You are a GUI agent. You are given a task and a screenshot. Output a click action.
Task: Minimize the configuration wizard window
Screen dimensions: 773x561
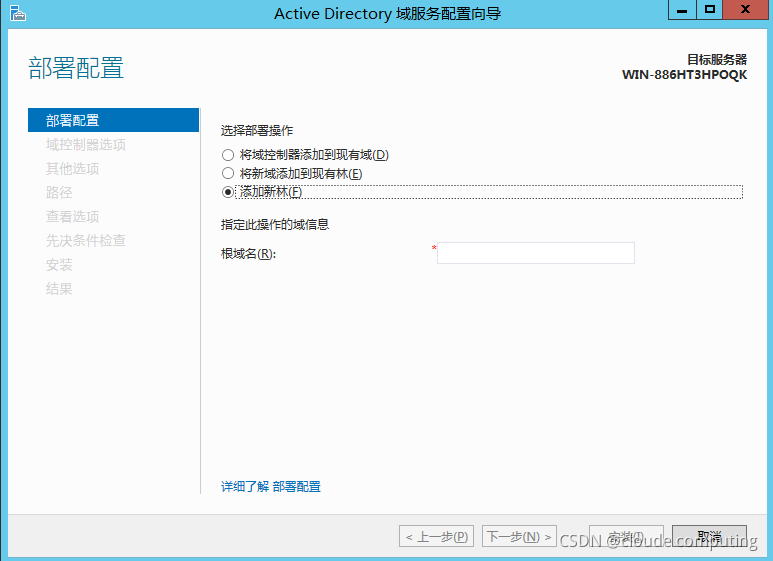click(x=682, y=10)
